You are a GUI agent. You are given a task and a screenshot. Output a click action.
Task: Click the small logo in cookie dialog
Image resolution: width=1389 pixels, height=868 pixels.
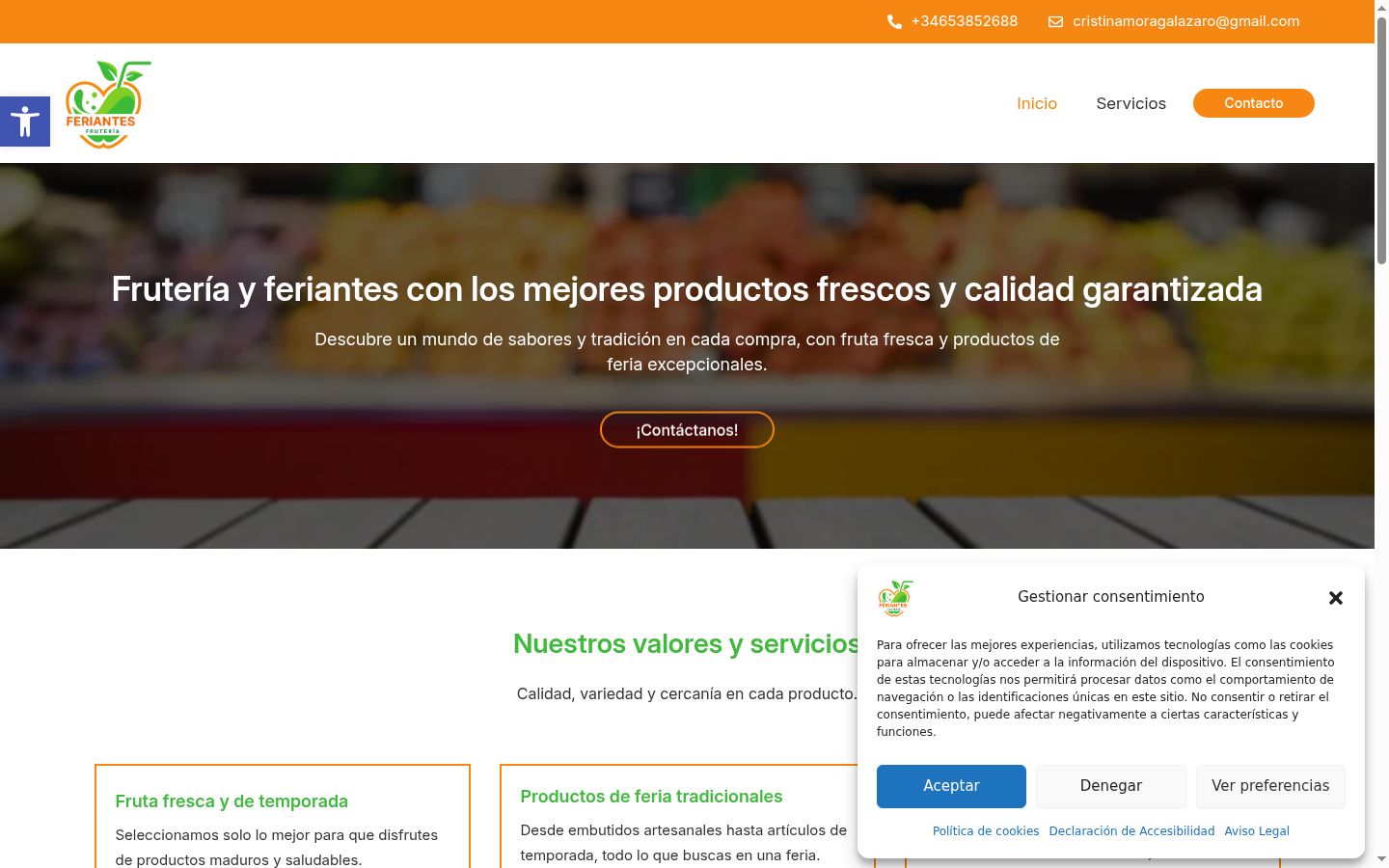tap(895, 598)
